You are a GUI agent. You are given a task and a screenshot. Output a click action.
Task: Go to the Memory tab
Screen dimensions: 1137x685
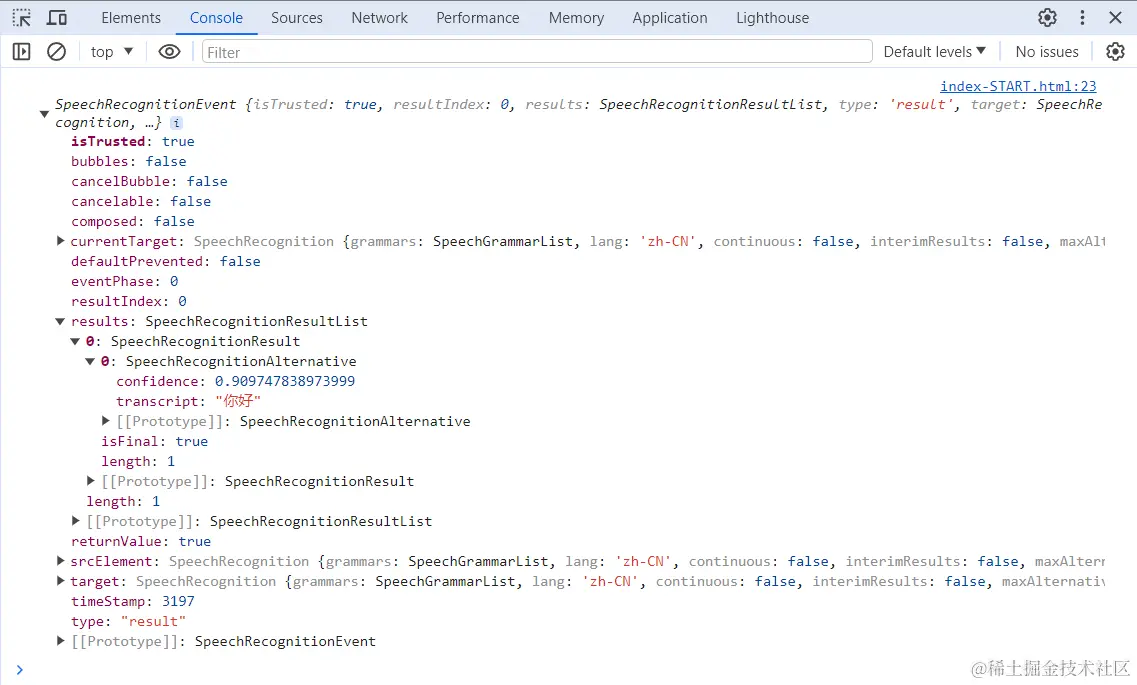(576, 17)
